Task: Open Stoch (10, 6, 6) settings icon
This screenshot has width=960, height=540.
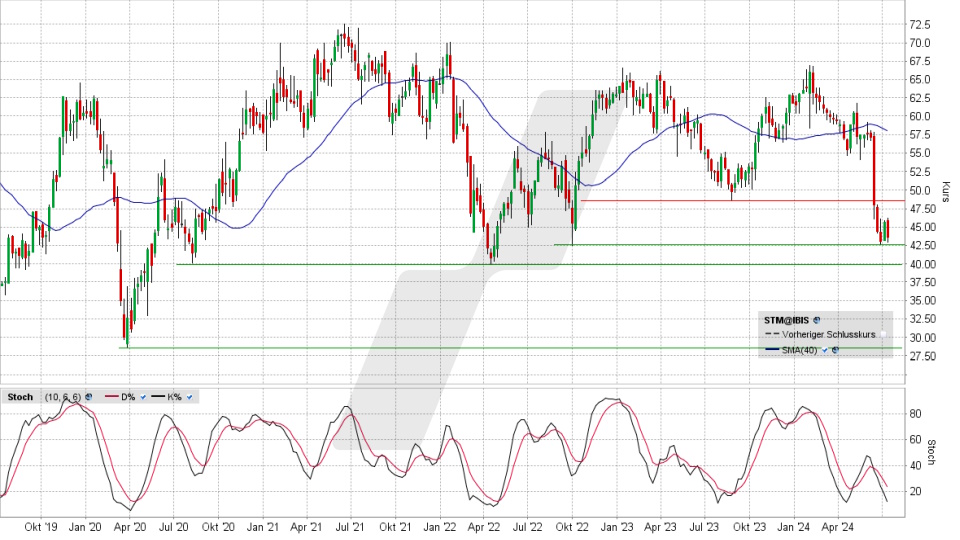Action: click(x=88, y=397)
